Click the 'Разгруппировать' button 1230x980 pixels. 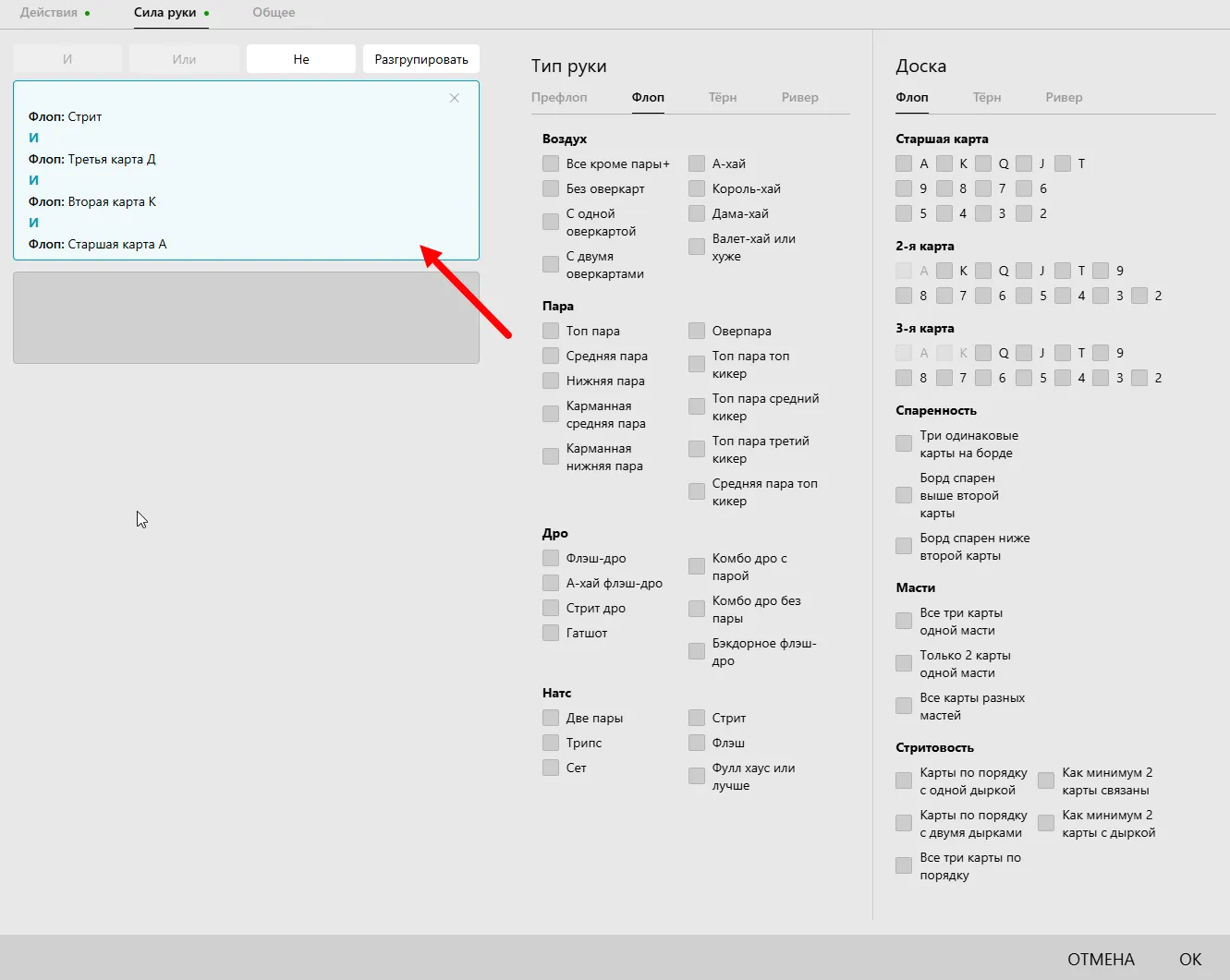(x=420, y=59)
